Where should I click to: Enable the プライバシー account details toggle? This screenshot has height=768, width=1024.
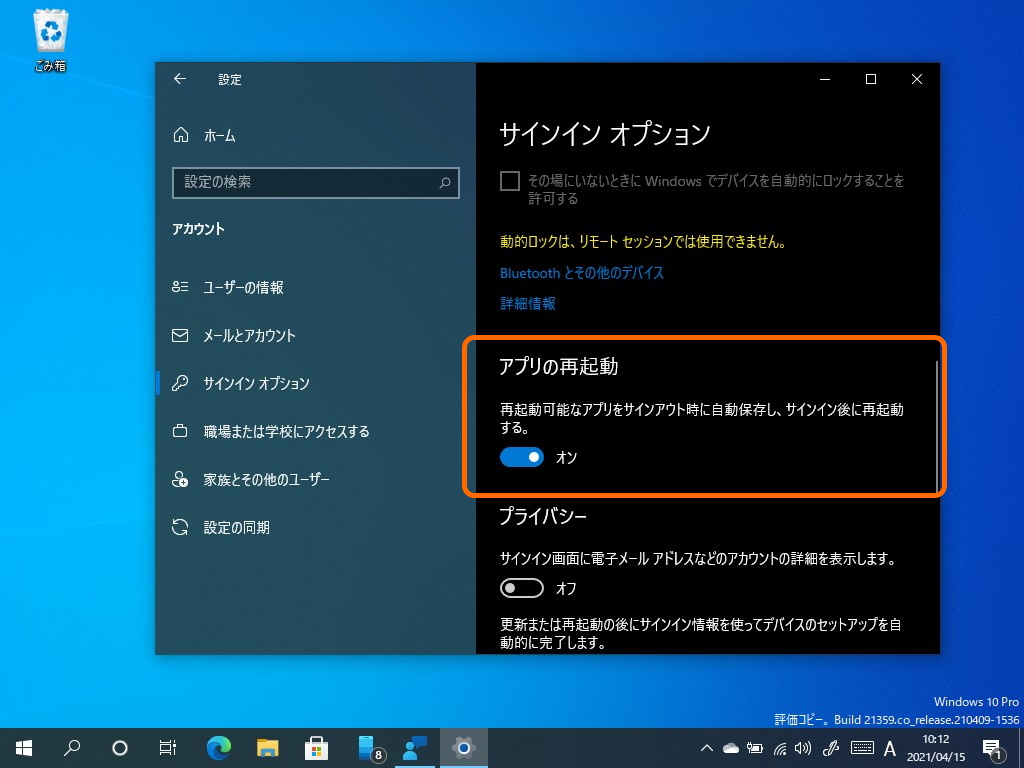click(520, 588)
